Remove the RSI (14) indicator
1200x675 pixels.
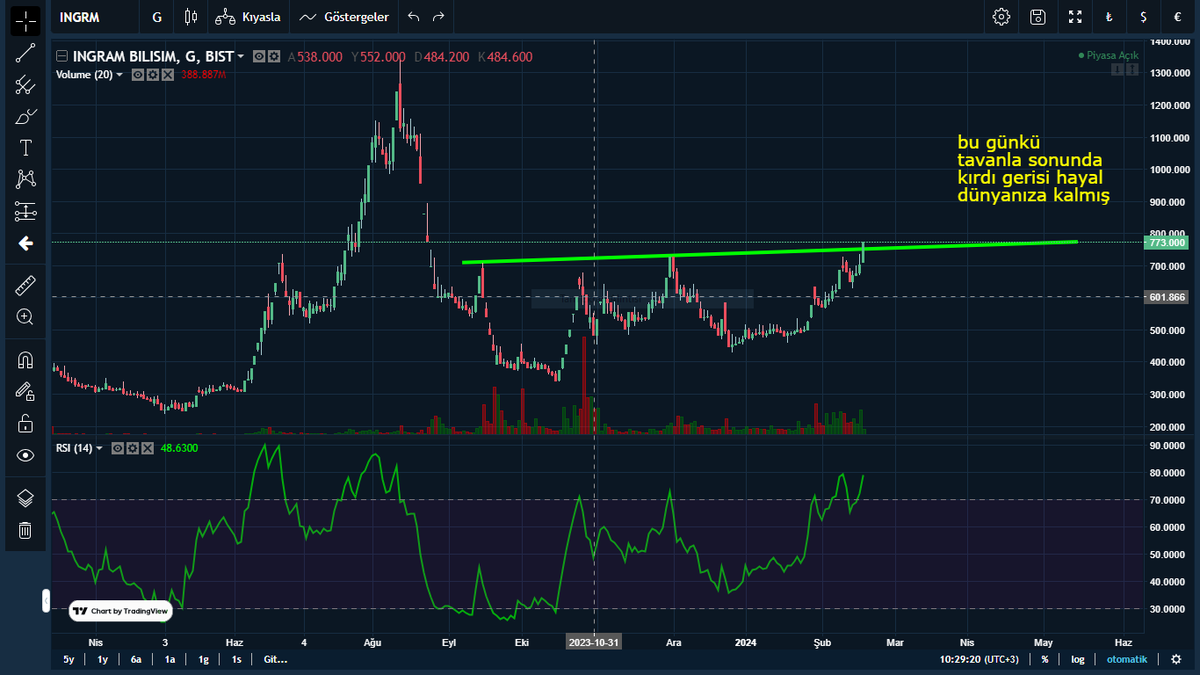[145, 448]
